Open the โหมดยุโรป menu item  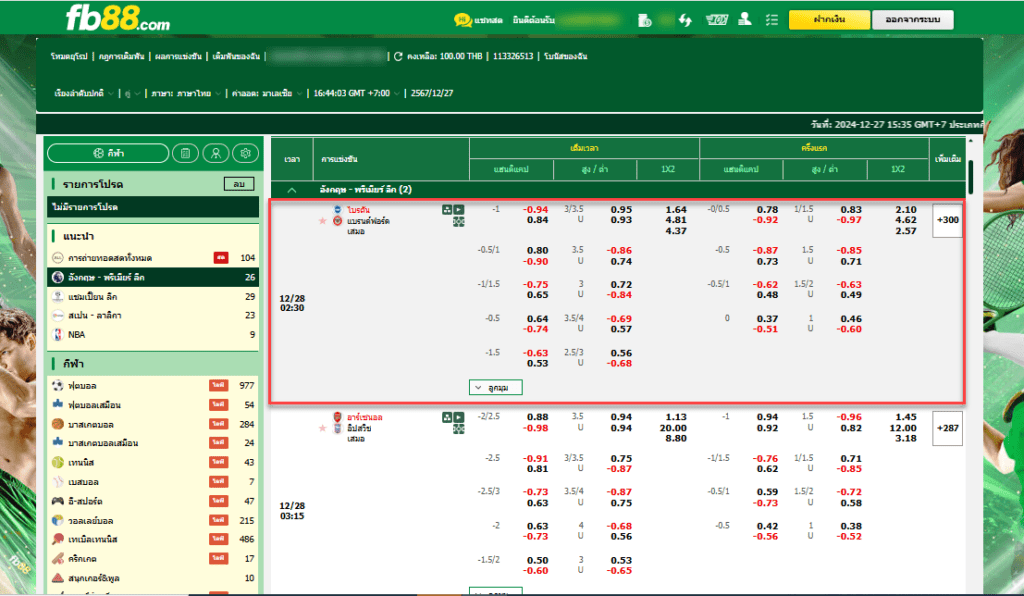coord(69,57)
